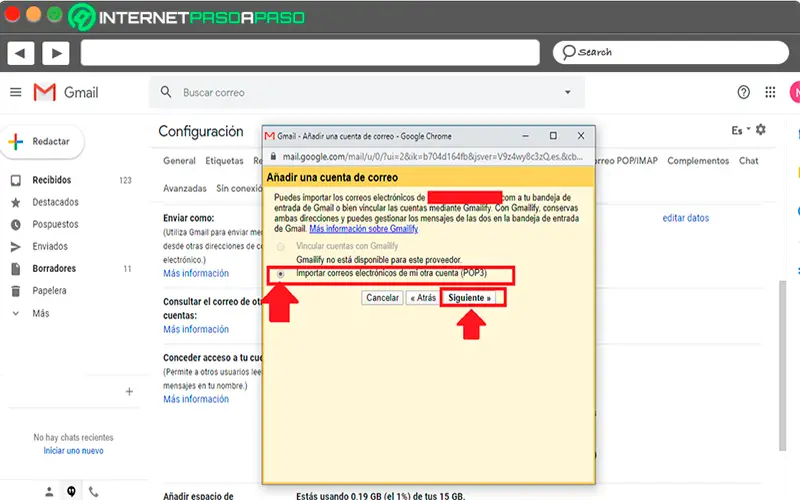Click the user account avatar
This screenshot has height=500, width=800.
point(794,92)
